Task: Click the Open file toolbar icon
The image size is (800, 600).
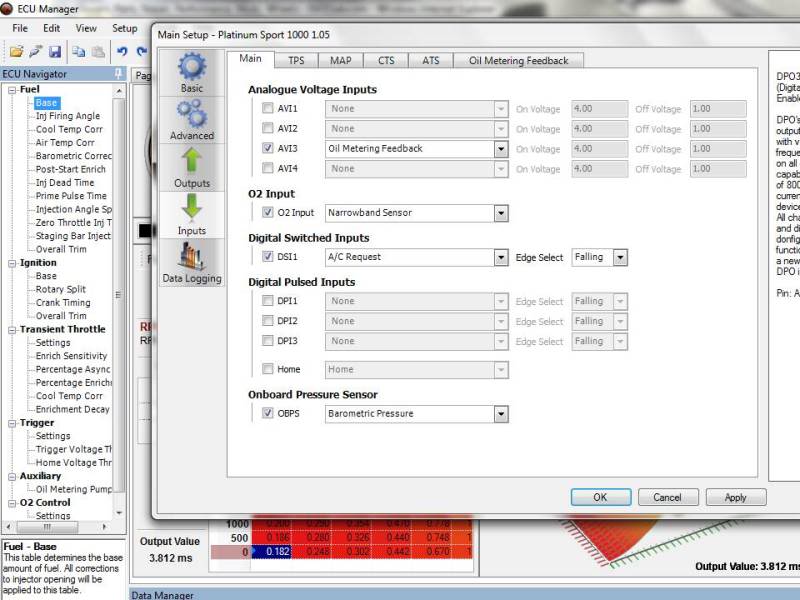Action: (x=16, y=52)
